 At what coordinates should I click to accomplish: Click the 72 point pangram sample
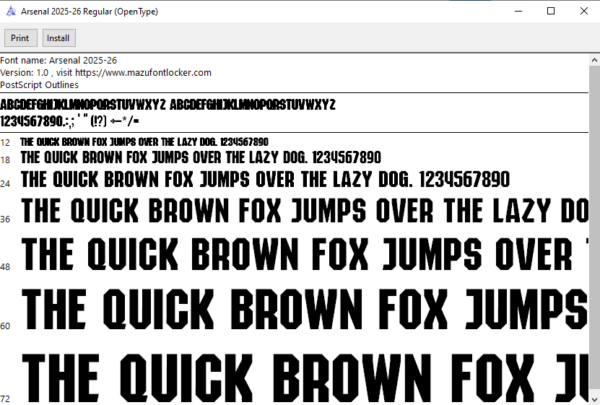(x=305, y=378)
